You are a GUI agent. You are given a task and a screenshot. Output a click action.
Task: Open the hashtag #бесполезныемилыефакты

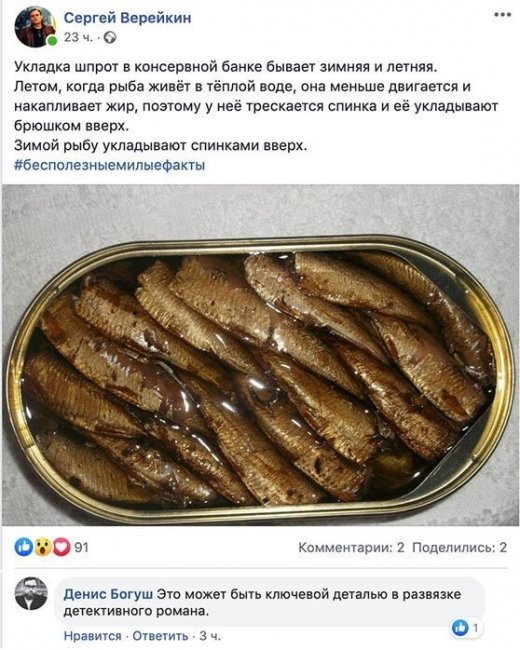click(110, 165)
